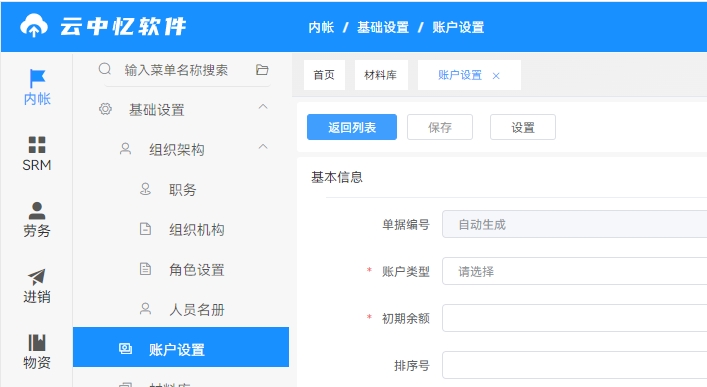
Task: Open 人员名册 menu item
Action: pyautogui.click(x=181, y=309)
